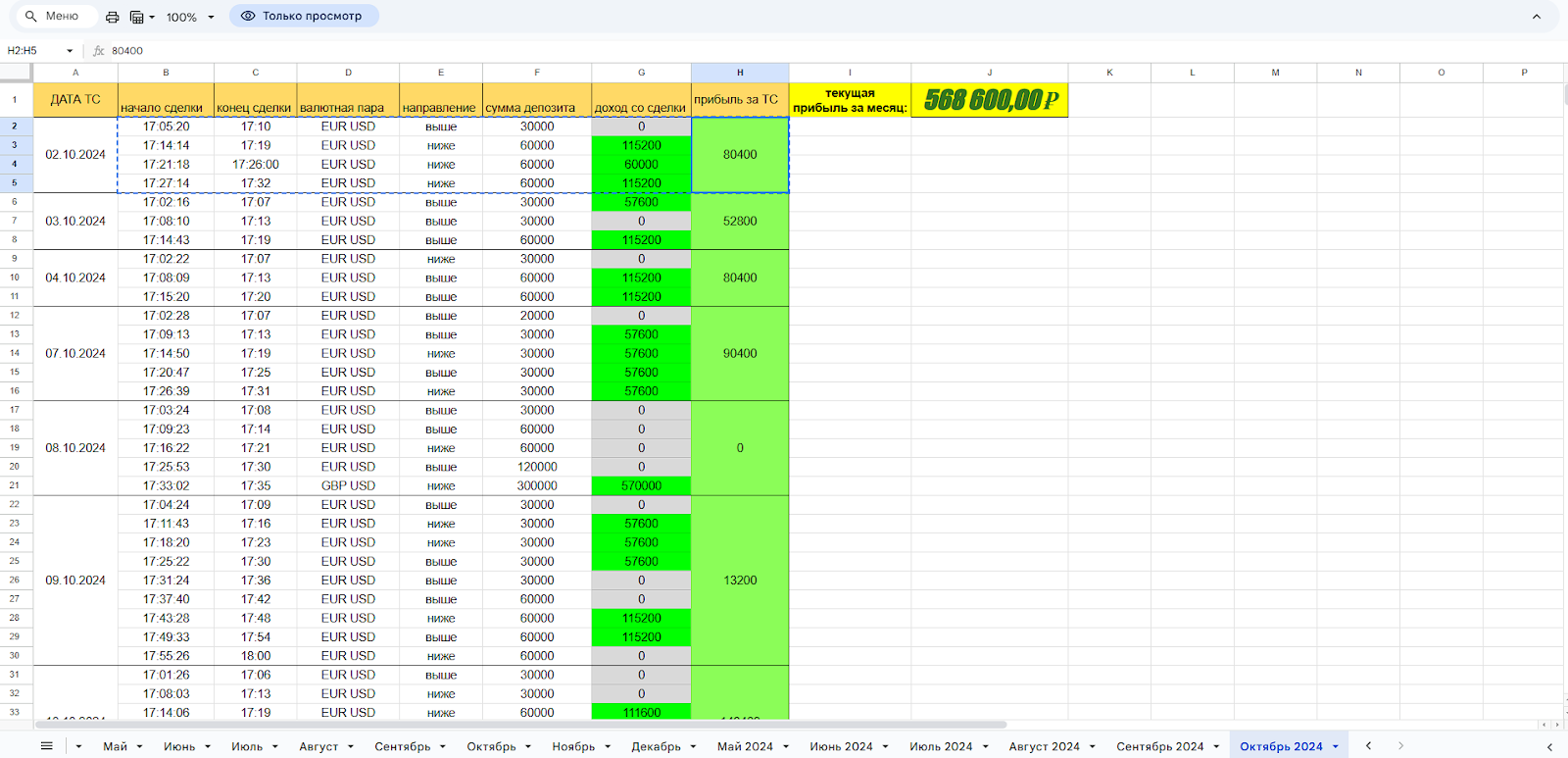Select the валютная пара header cell
Image resolution: width=1568 pixels, height=758 pixels.
coord(348,100)
